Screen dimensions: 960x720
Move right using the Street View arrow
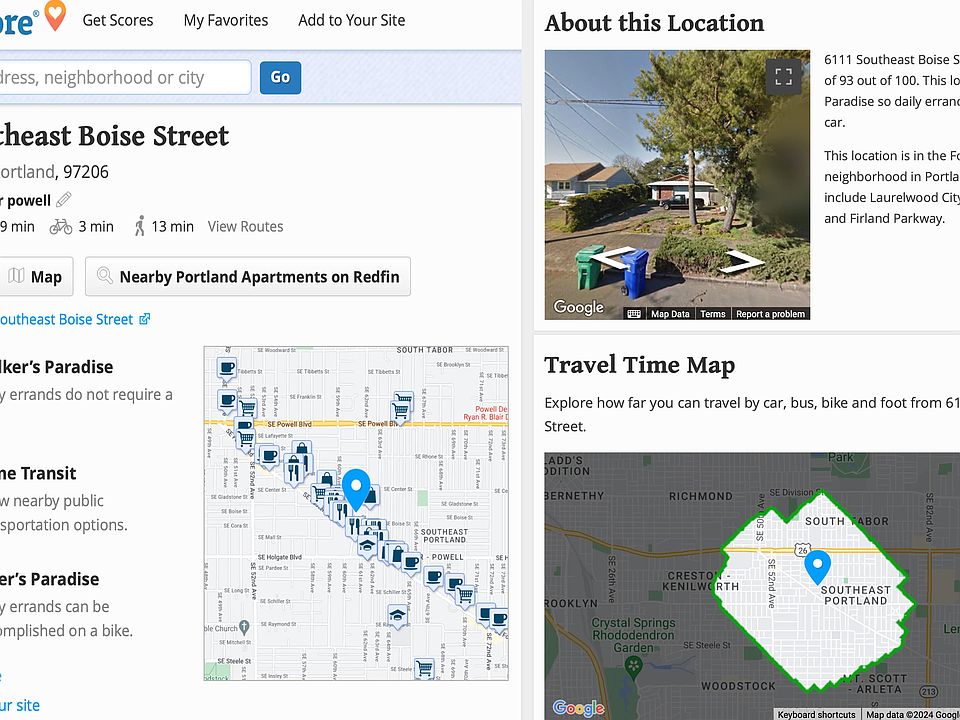(x=744, y=262)
